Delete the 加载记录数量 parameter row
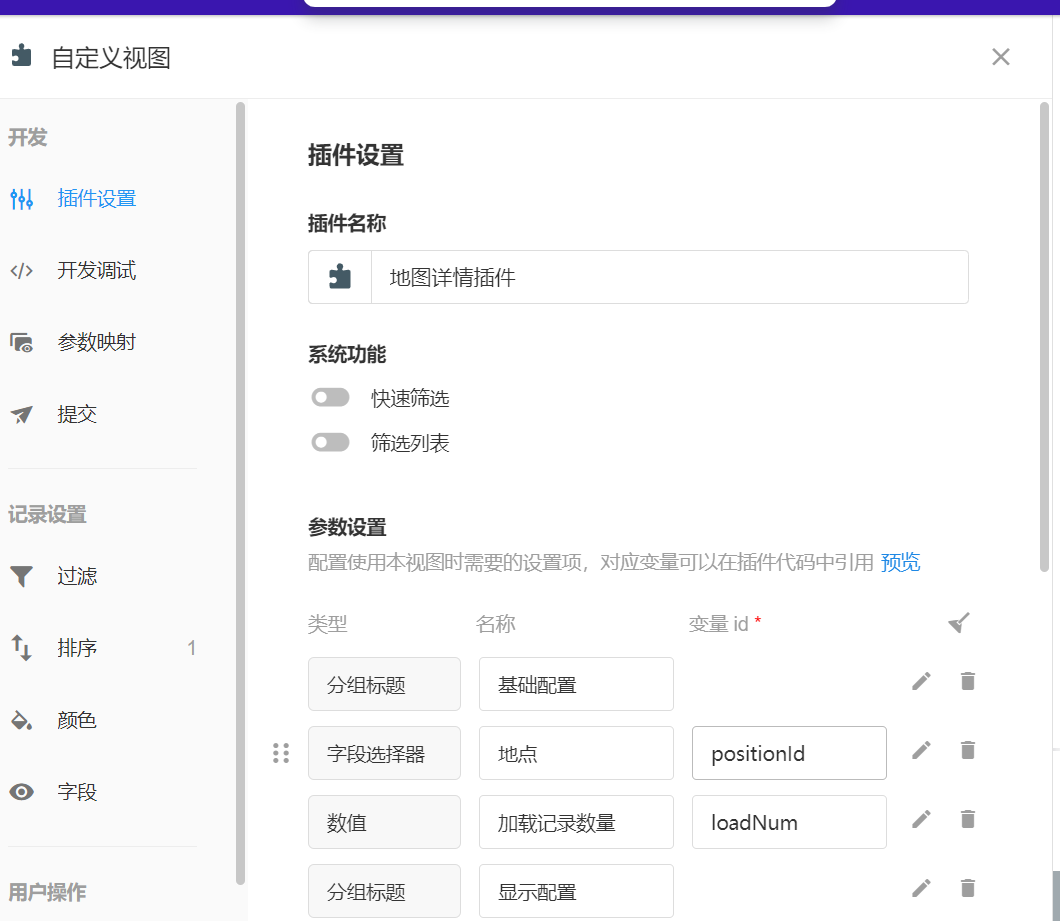The width and height of the screenshot is (1060, 921). [967, 820]
